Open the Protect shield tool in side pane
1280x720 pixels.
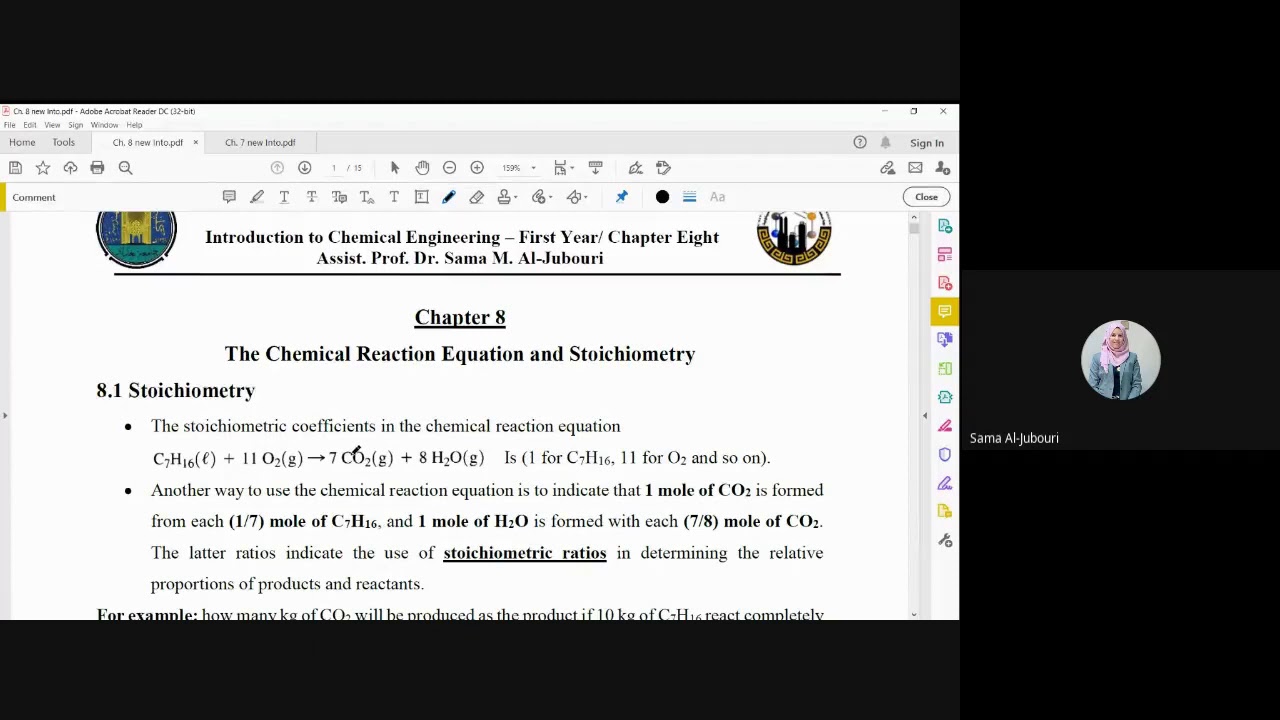(x=945, y=455)
